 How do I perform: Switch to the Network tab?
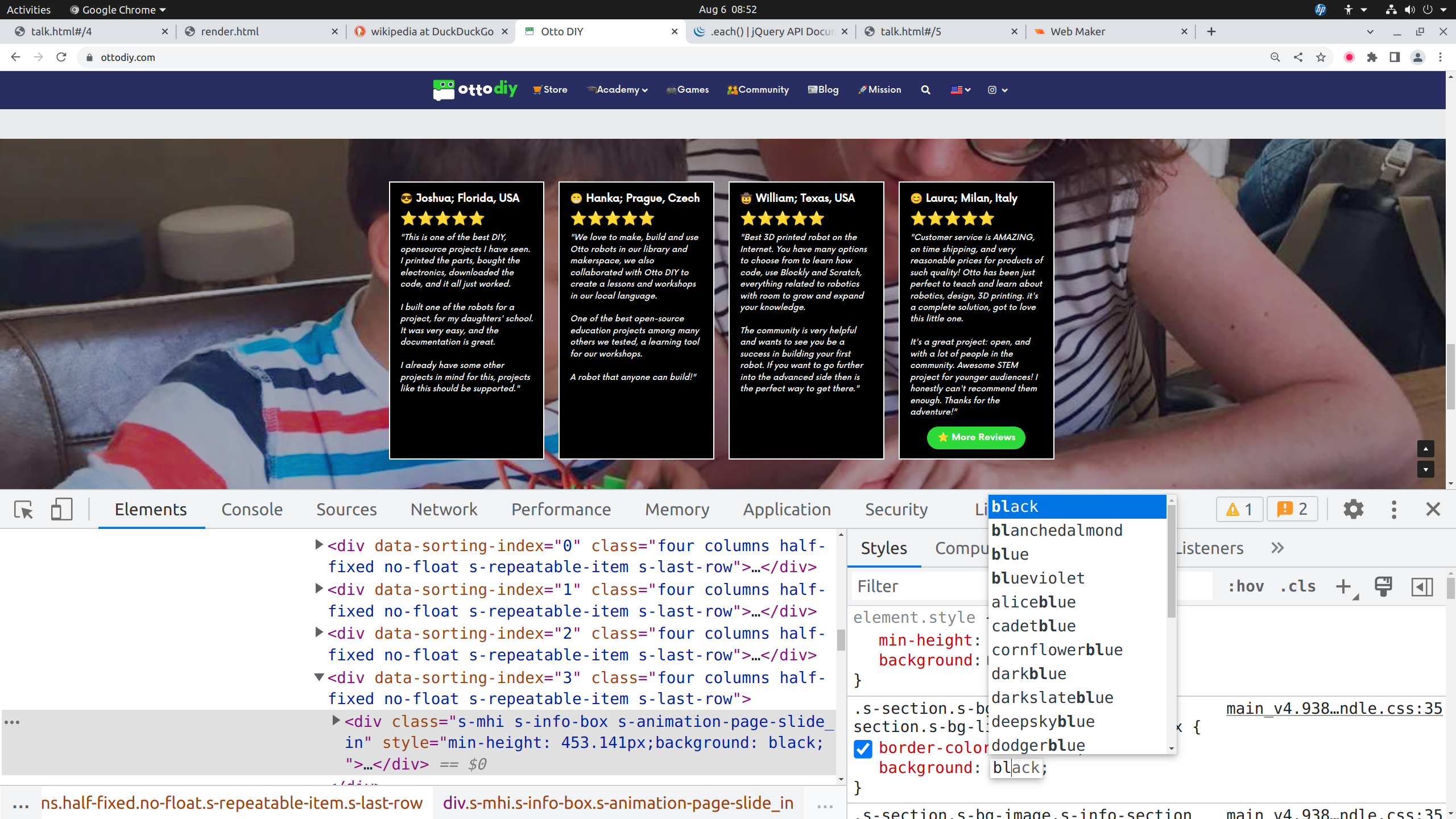coord(444,509)
